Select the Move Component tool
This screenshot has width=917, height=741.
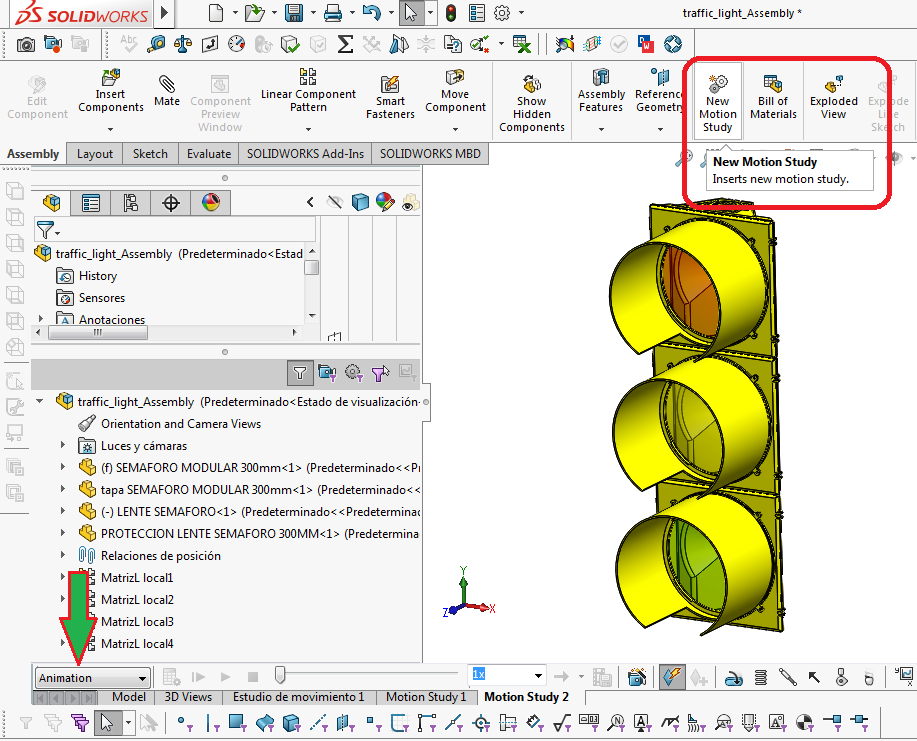(x=455, y=95)
